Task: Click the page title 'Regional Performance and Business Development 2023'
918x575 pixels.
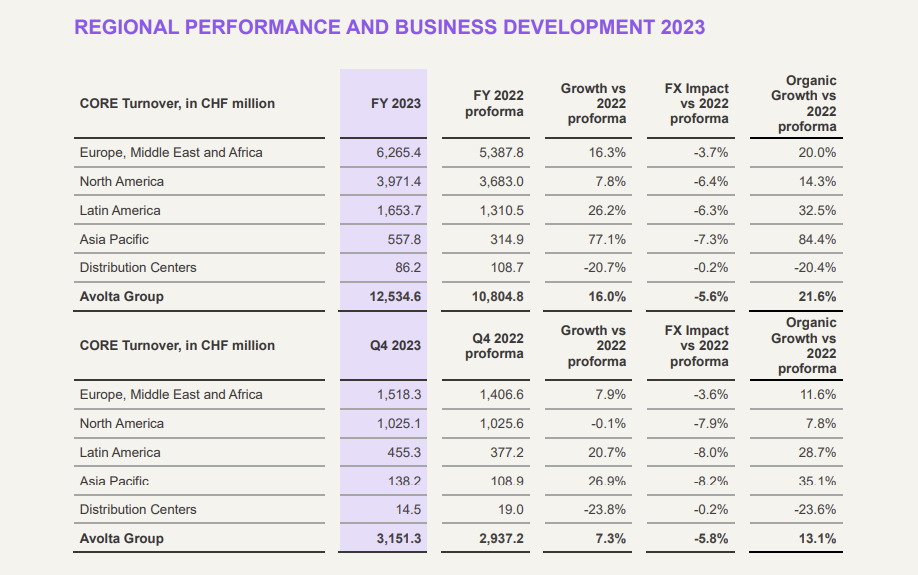Action: (x=390, y=27)
